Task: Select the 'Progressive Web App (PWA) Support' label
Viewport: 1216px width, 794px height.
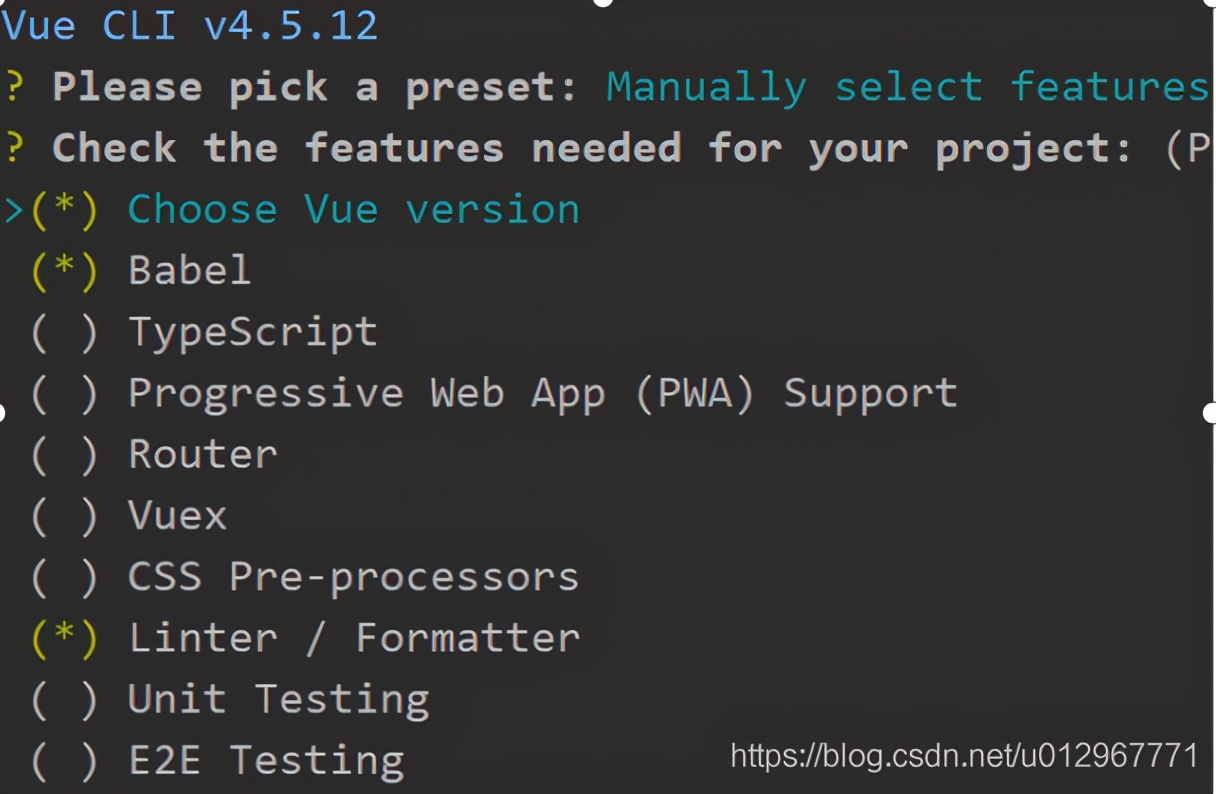Action: (x=543, y=394)
